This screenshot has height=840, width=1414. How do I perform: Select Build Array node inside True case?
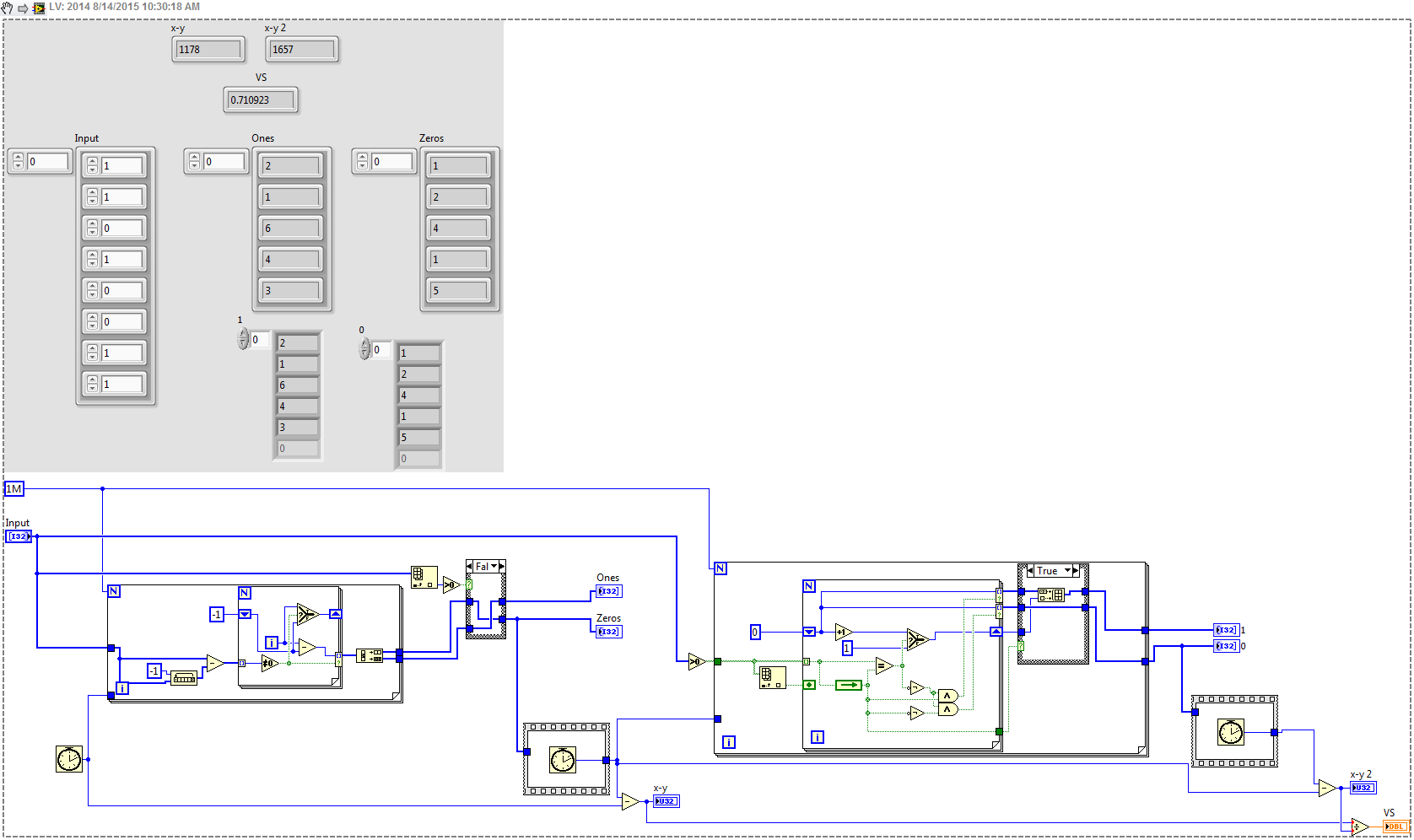(x=1051, y=595)
